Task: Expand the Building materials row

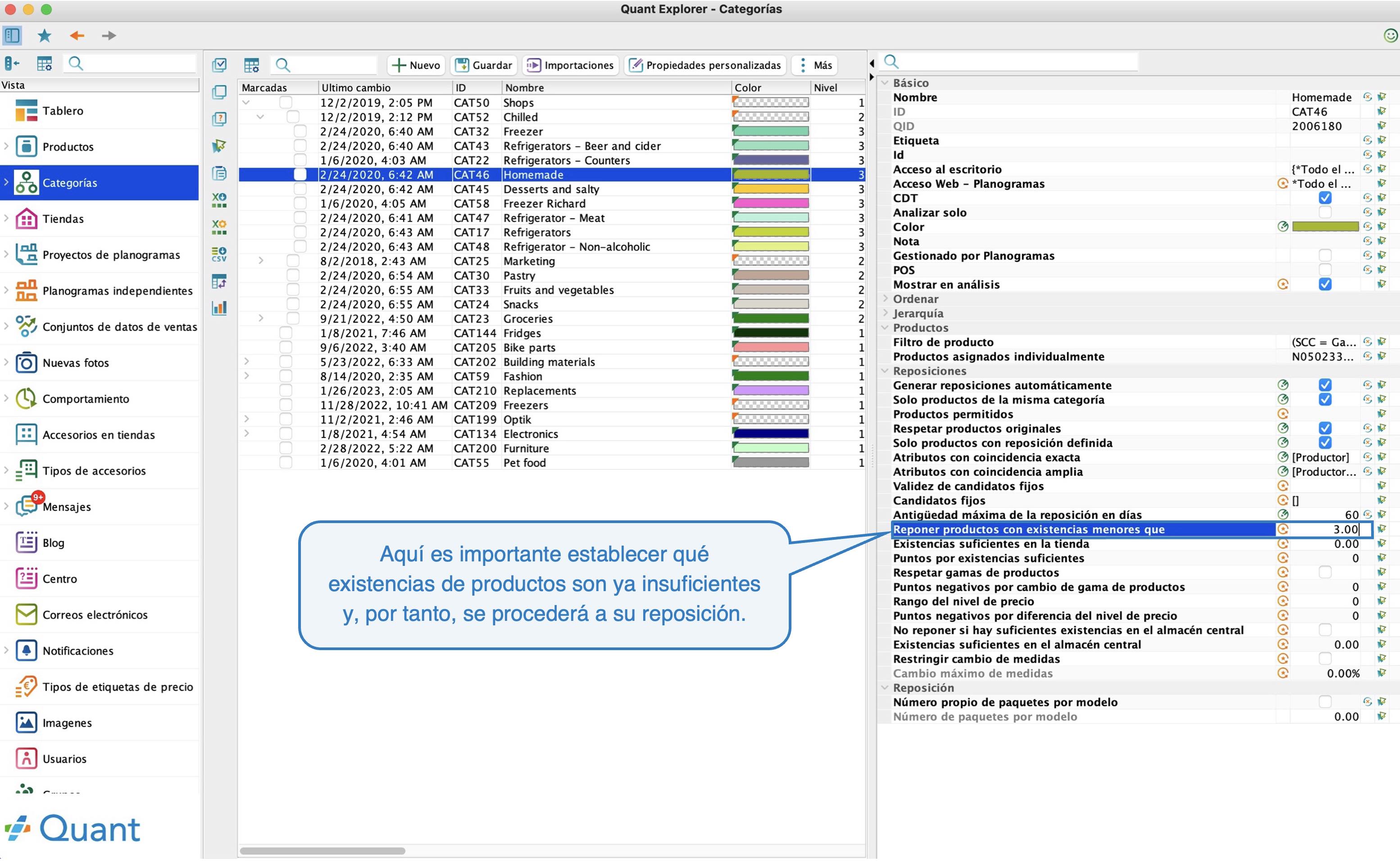Action: [x=246, y=362]
